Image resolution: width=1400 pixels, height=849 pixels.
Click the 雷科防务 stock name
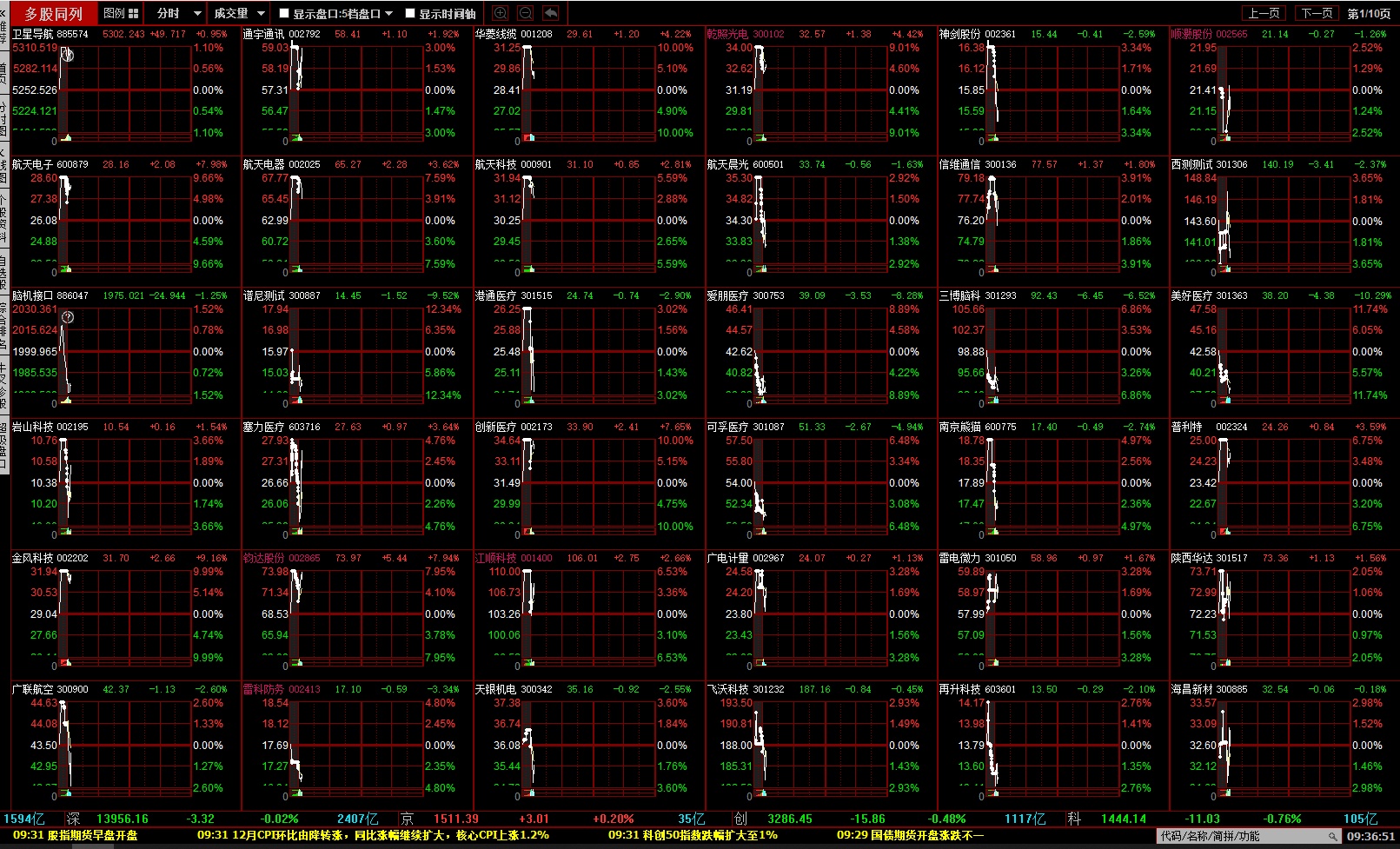pyautogui.click(x=264, y=689)
